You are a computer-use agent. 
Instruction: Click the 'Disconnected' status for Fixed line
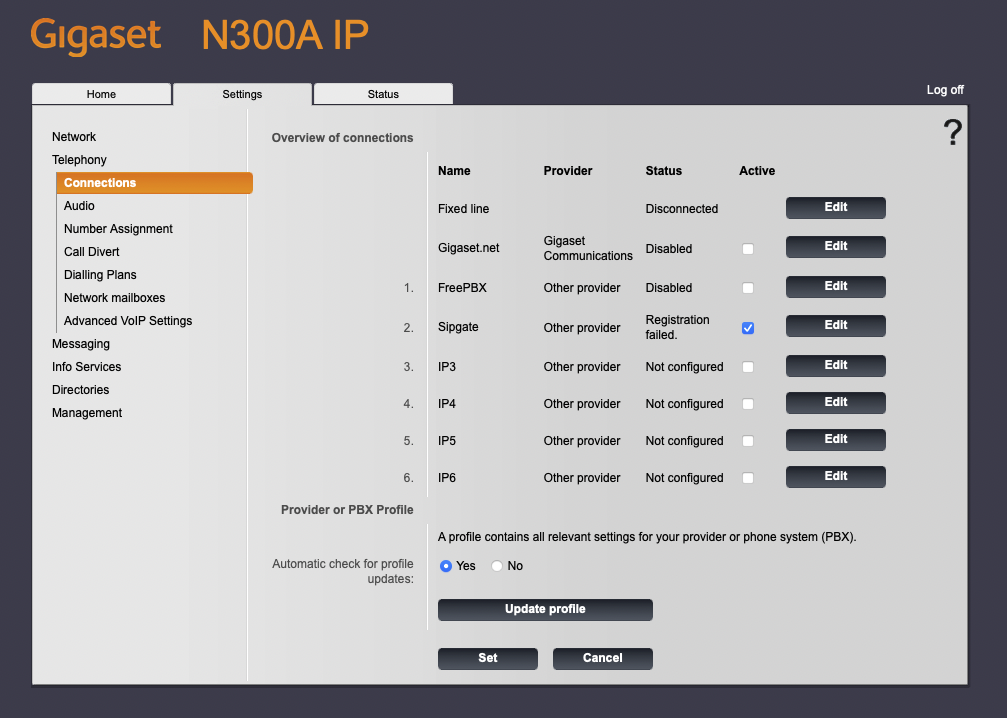(681, 209)
